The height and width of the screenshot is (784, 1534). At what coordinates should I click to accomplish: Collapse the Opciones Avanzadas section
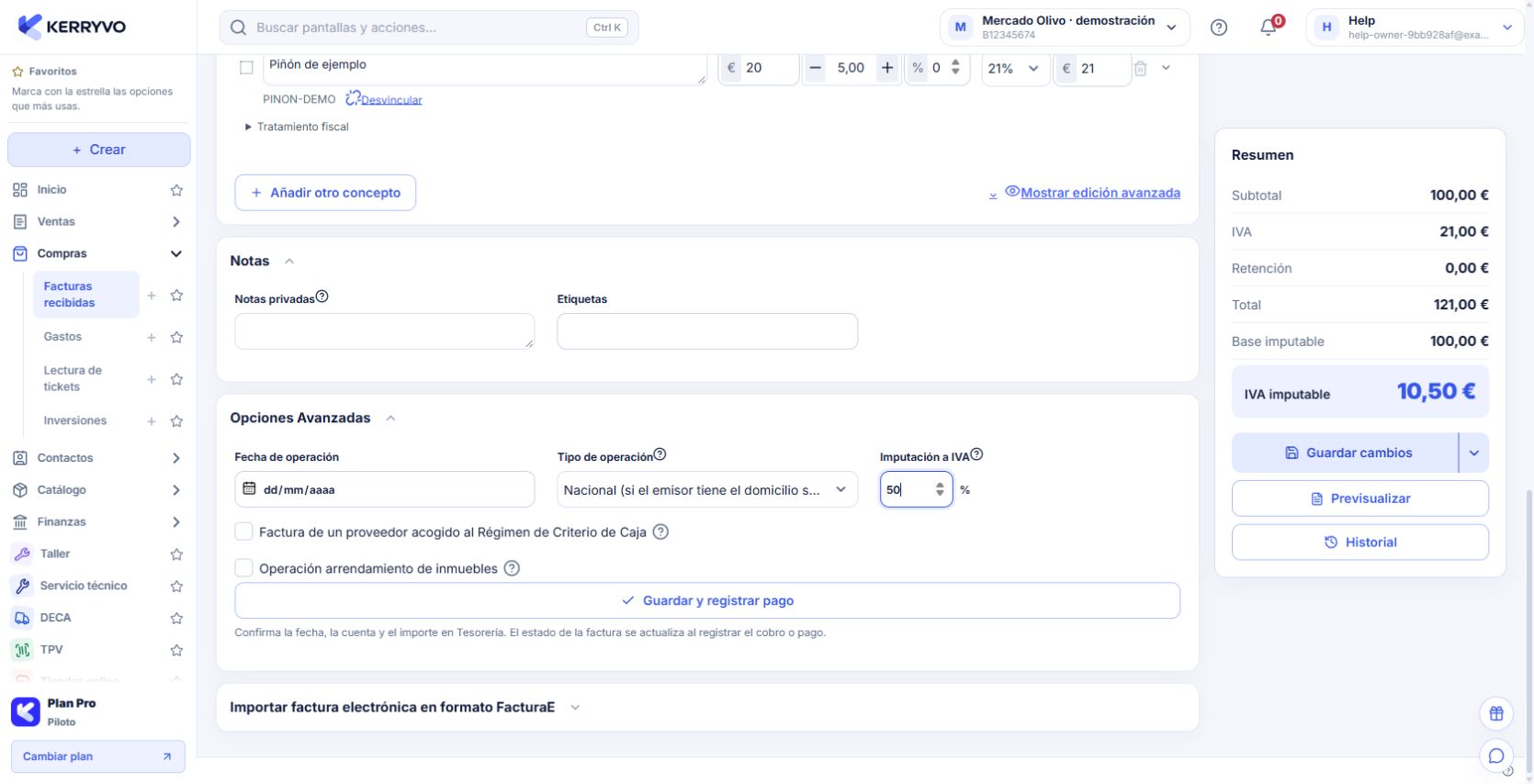(x=390, y=419)
